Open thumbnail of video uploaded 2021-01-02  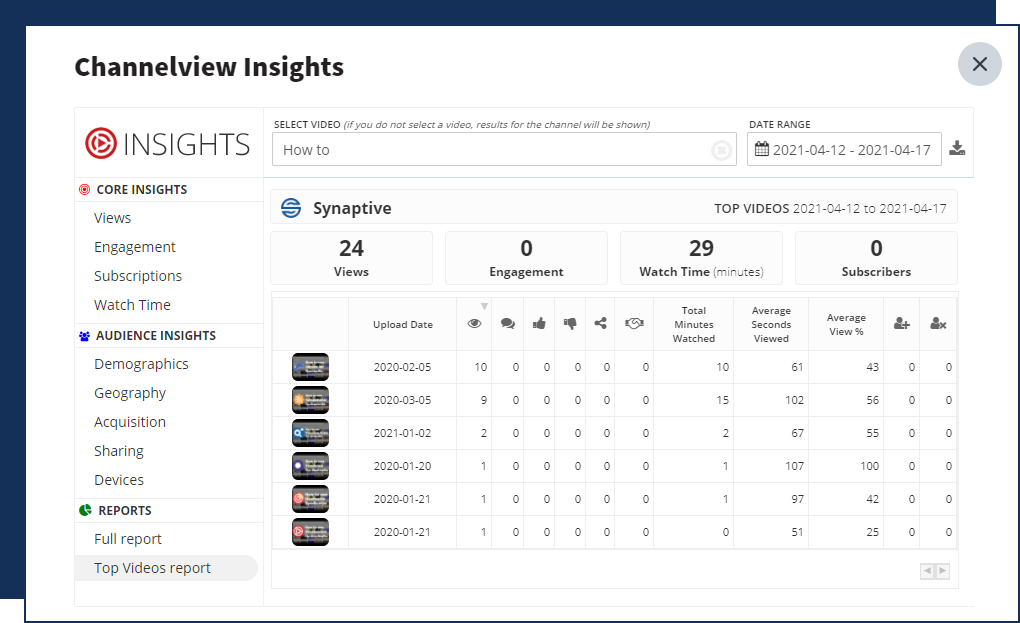tap(310, 433)
